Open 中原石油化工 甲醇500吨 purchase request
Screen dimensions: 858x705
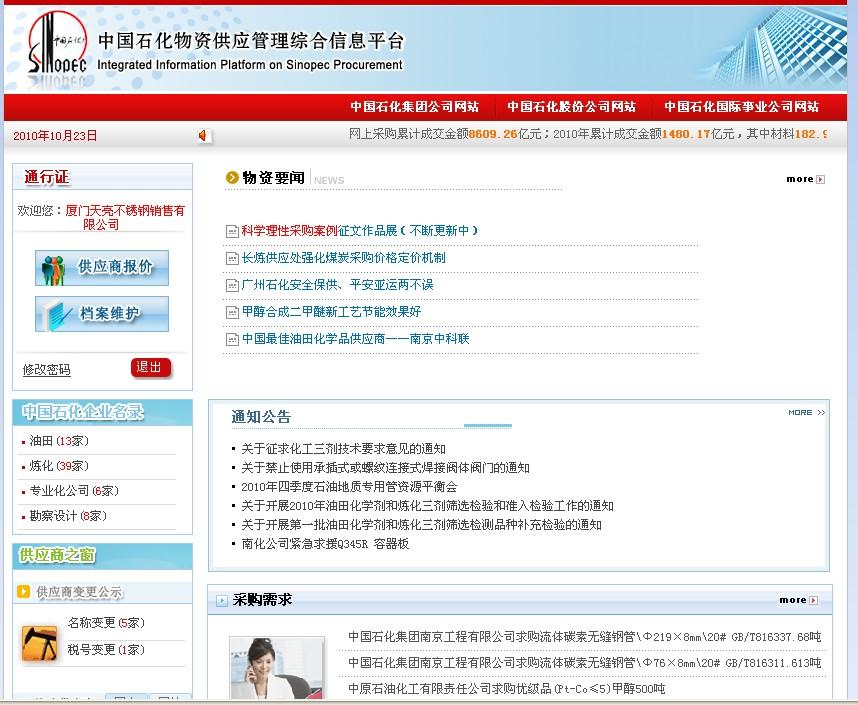click(x=507, y=689)
